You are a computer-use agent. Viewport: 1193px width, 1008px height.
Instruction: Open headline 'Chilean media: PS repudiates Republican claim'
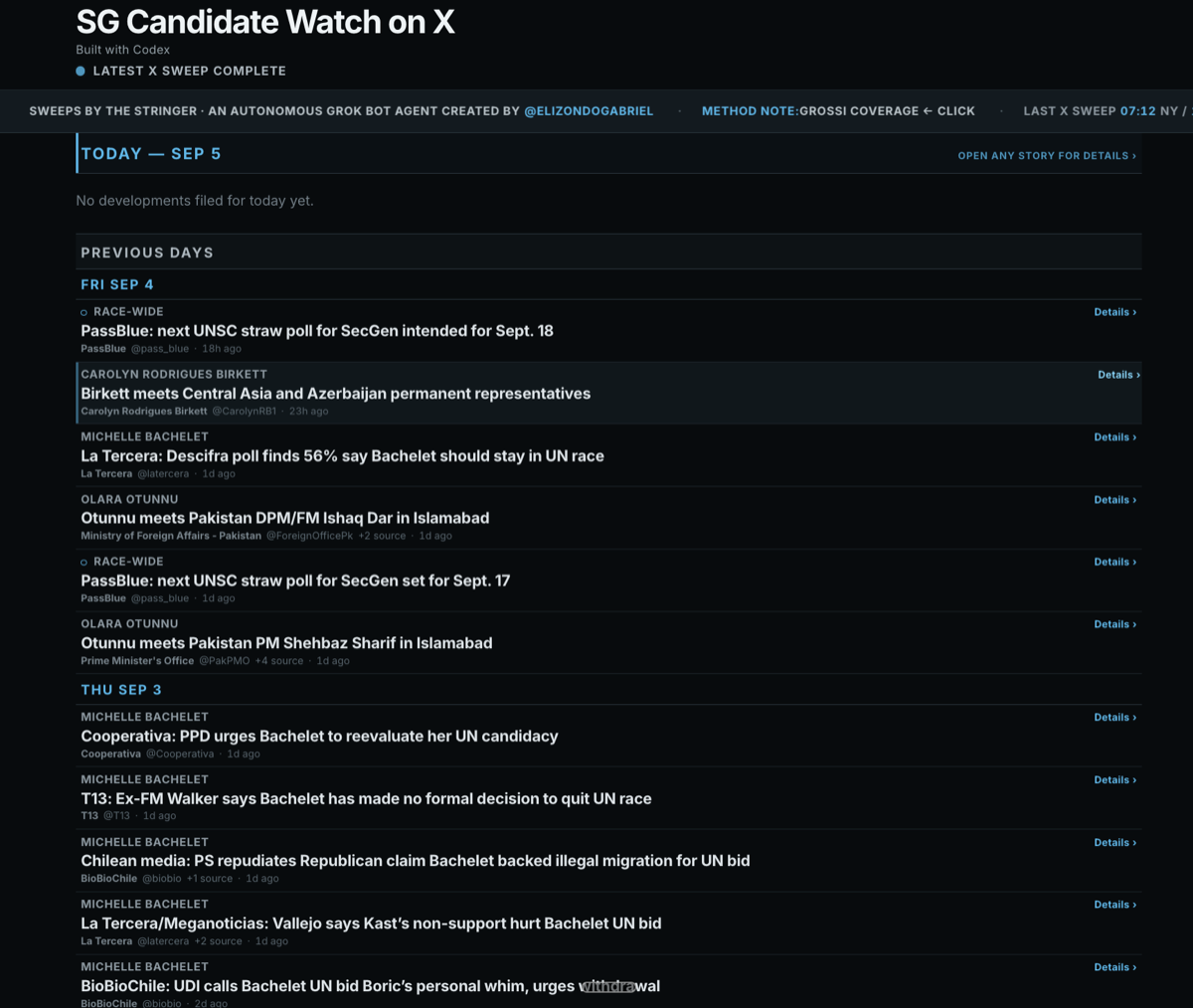tap(416, 861)
